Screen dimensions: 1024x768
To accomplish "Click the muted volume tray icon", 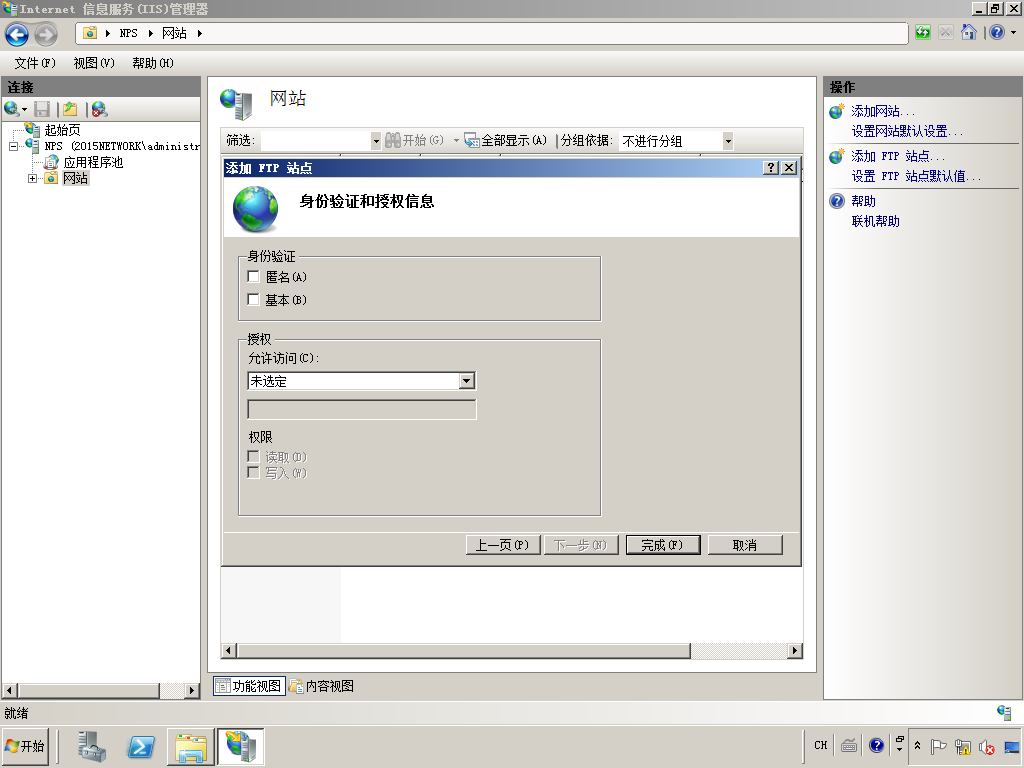I will pyautogui.click(x=986, y=746).
